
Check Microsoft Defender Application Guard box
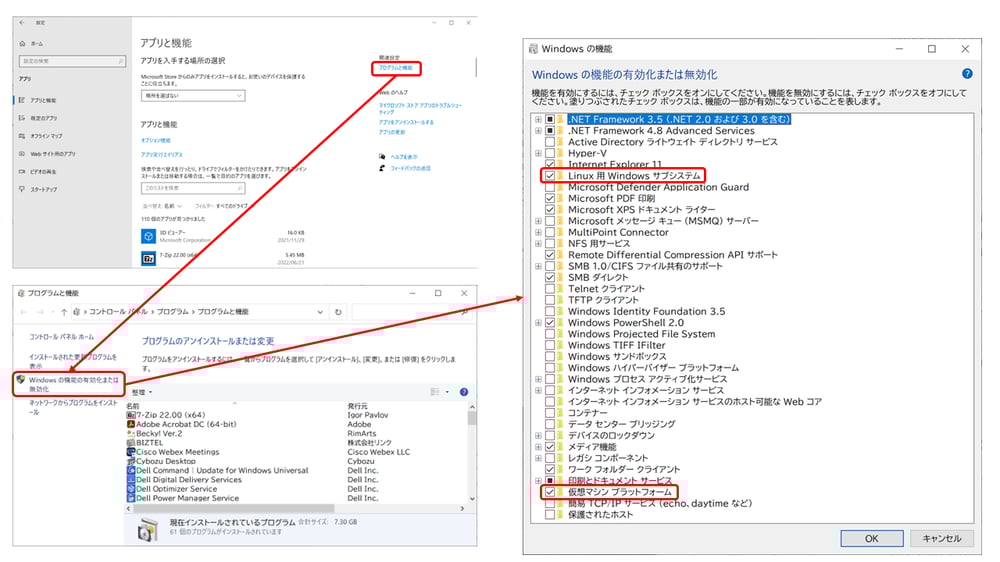pyautogui.click(x=550, y=187)
